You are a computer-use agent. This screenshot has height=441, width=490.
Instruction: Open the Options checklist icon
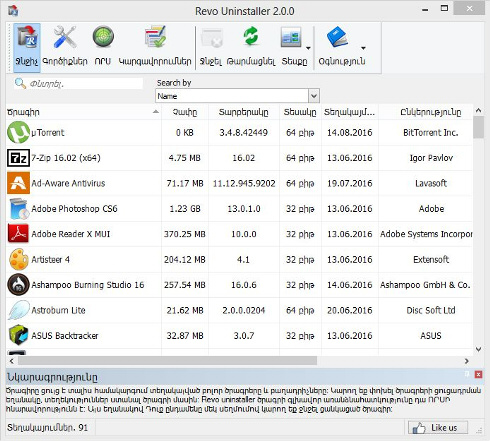pos(155,37)
